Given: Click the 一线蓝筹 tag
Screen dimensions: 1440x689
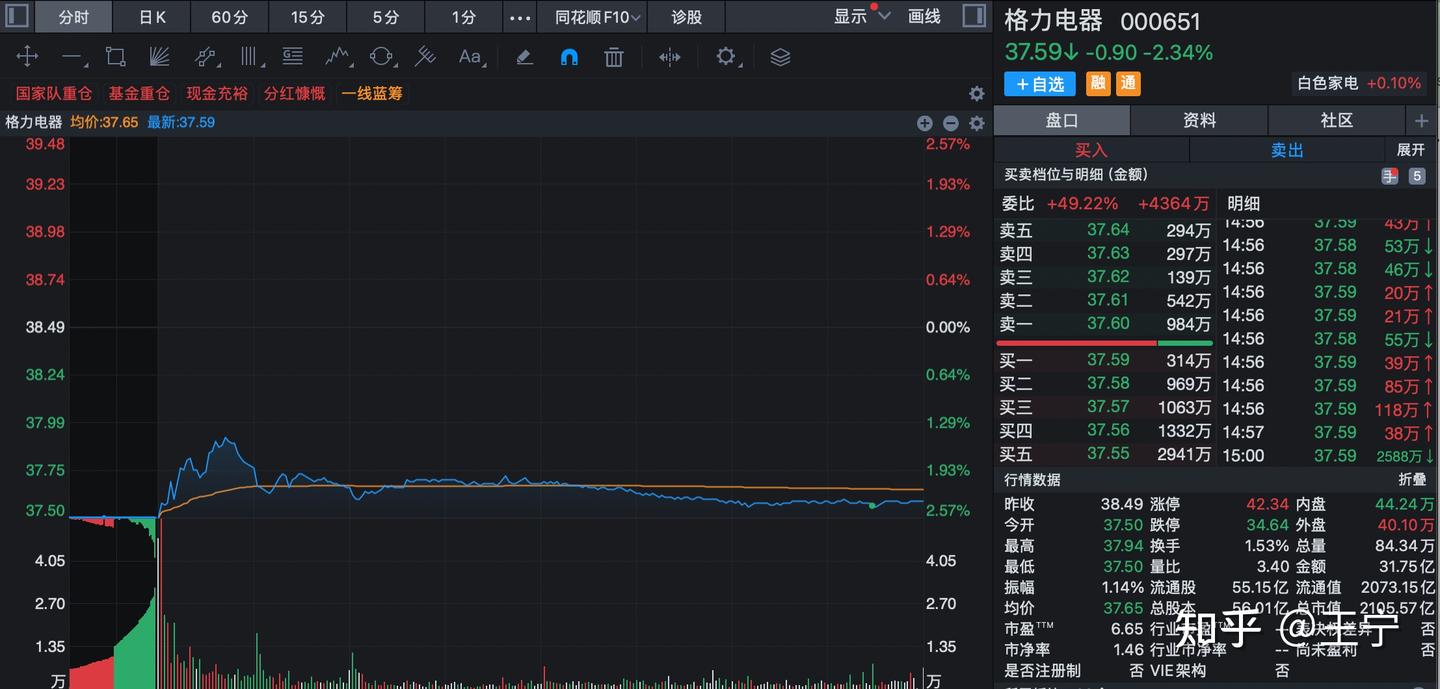Looking at the screenshot, I should coord(372,94).
